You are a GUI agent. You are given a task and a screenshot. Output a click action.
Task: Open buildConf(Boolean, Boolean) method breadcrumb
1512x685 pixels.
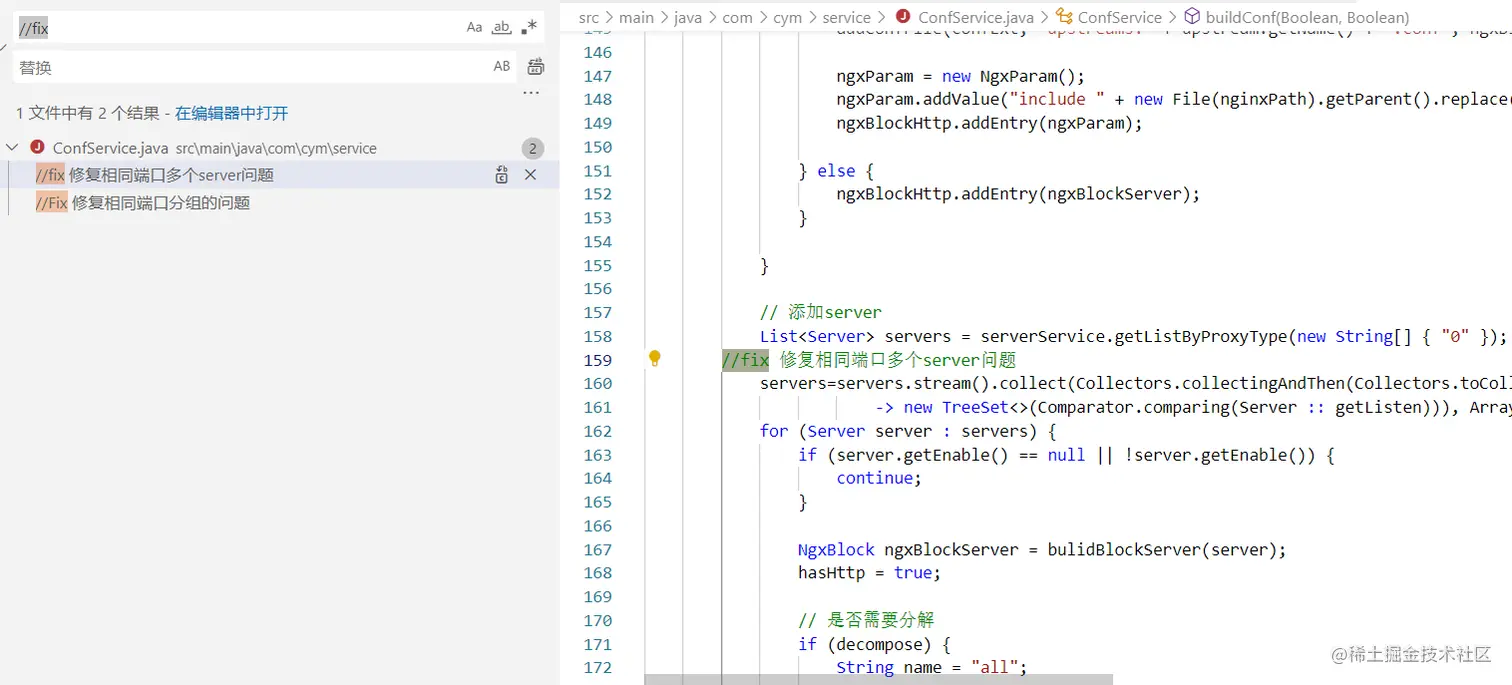1297,17
